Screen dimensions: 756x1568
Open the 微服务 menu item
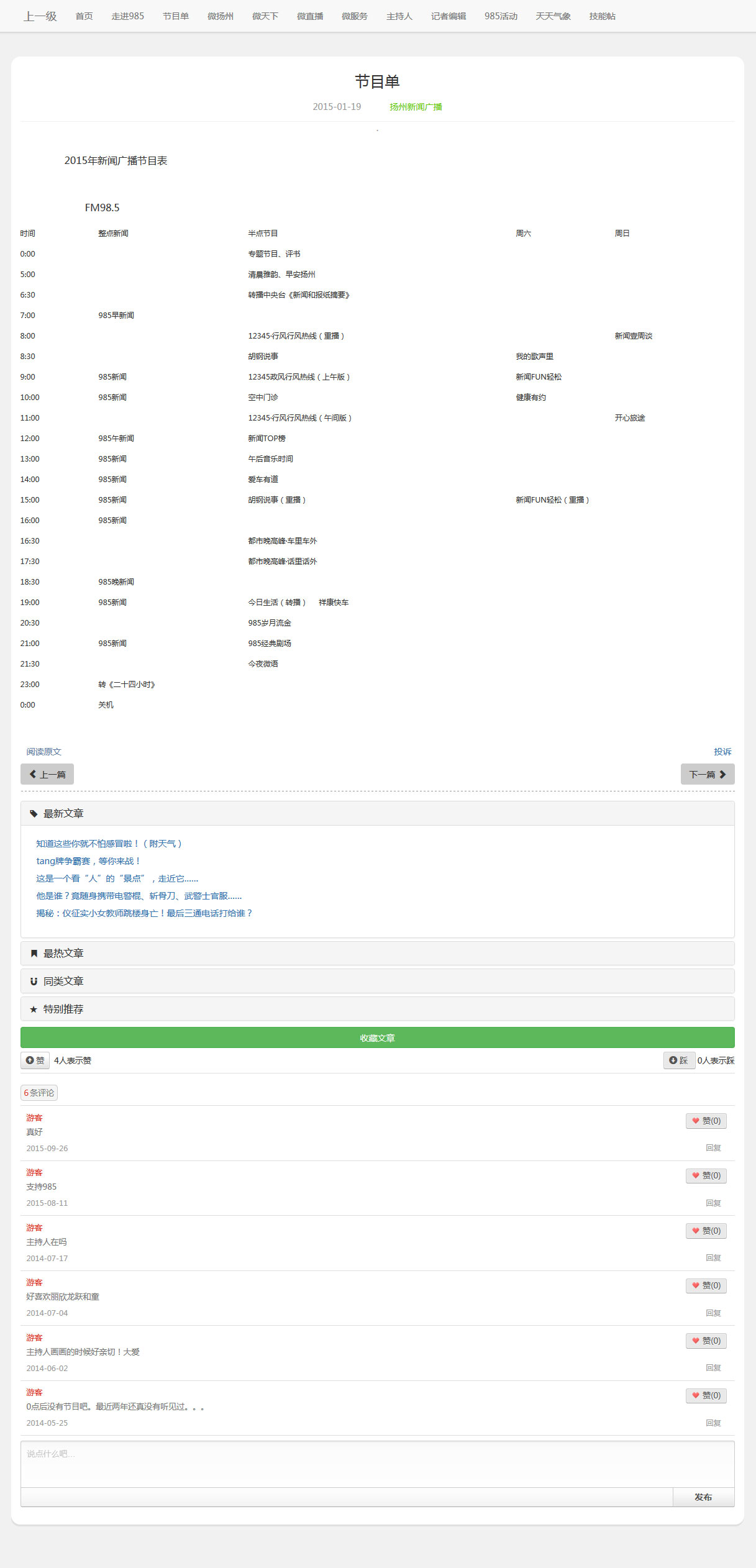pos(355,16)
